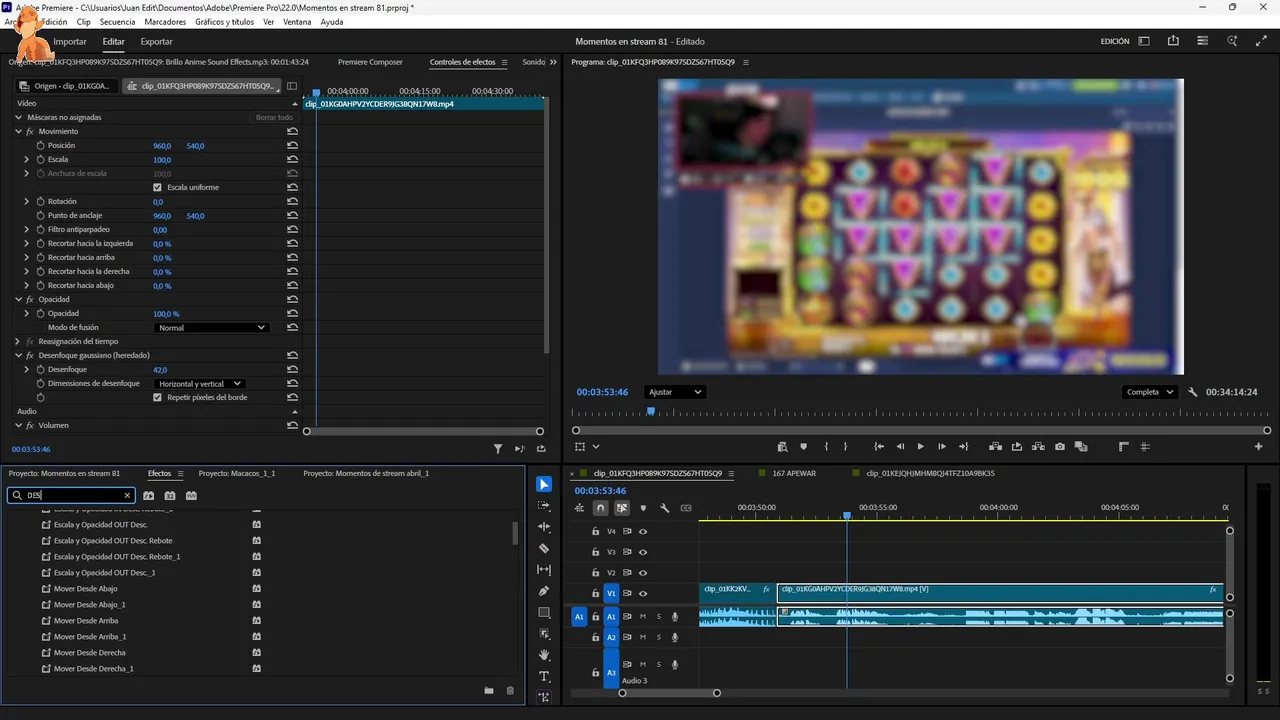Toggle V1 track lock
The height and width of the screenshot is (720, 1280).
595,593
